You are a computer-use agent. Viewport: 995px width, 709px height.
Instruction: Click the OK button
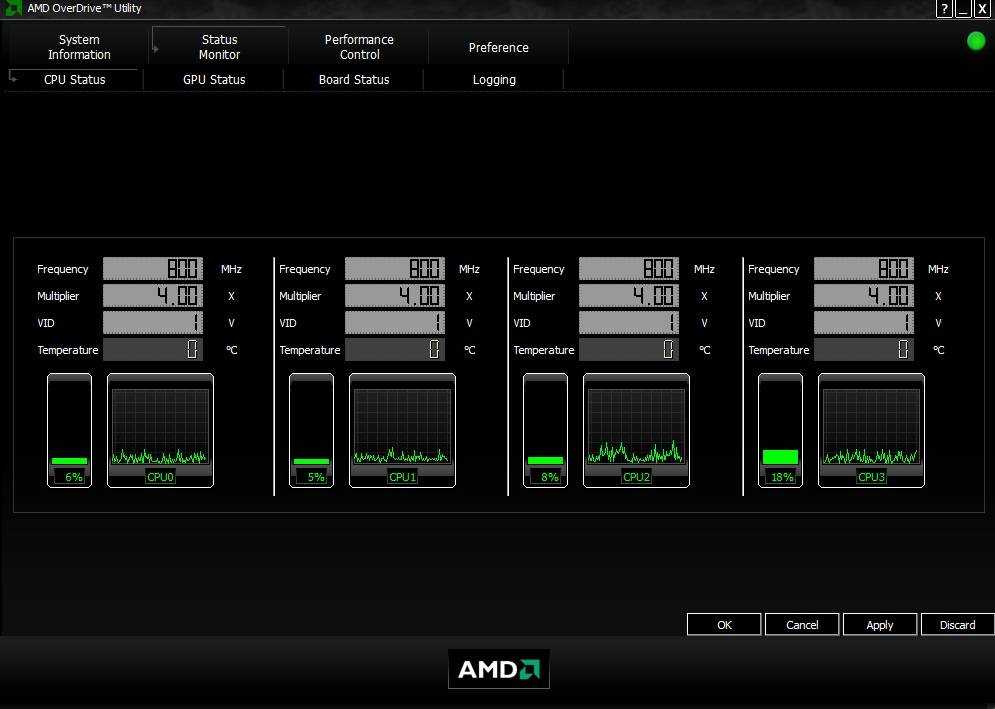[724, 625]
